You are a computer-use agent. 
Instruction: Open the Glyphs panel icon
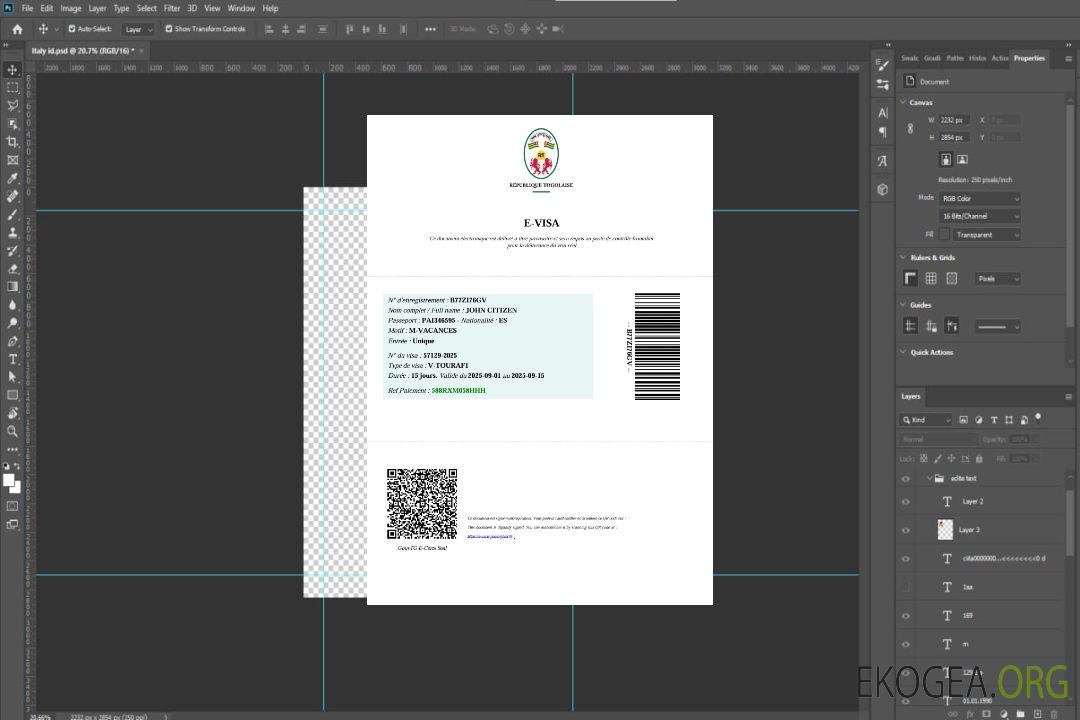click(x=883, y=161)
